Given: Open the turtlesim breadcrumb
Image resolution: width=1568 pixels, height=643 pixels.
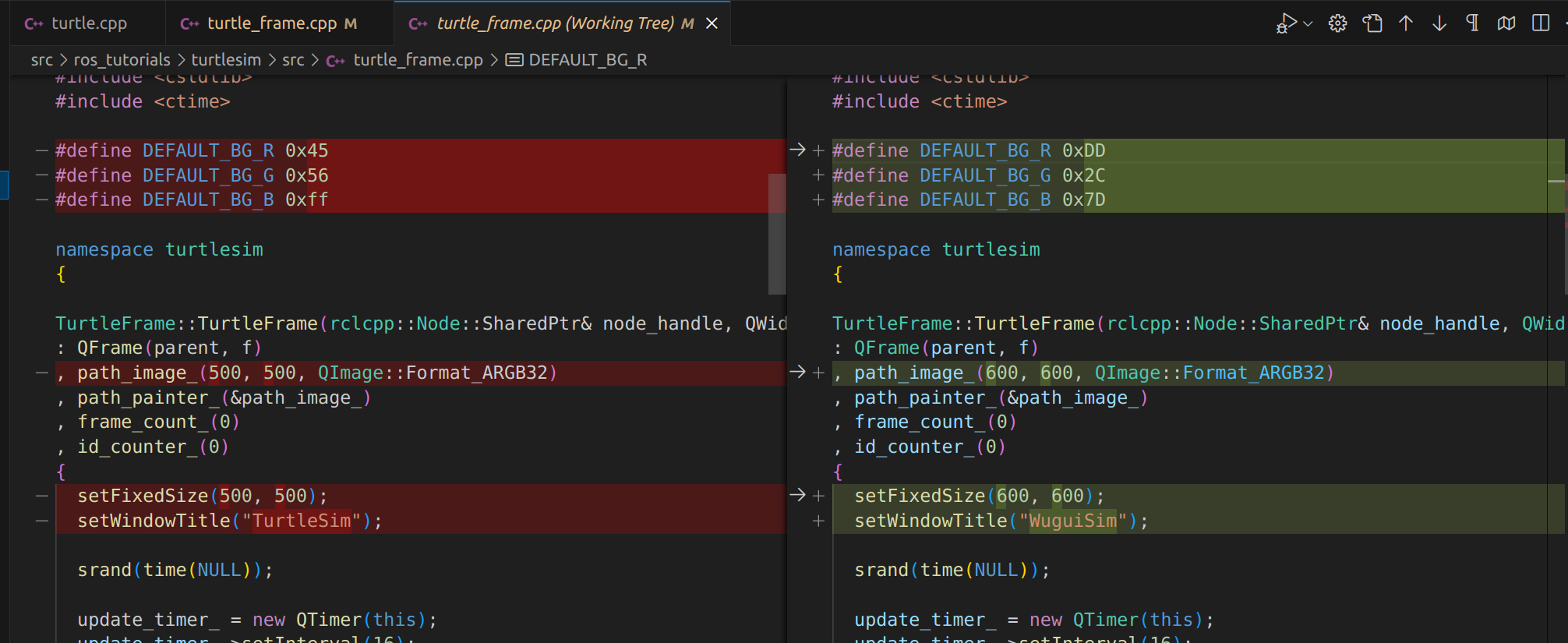Looking at the screenshot, I should click(226, 60).
